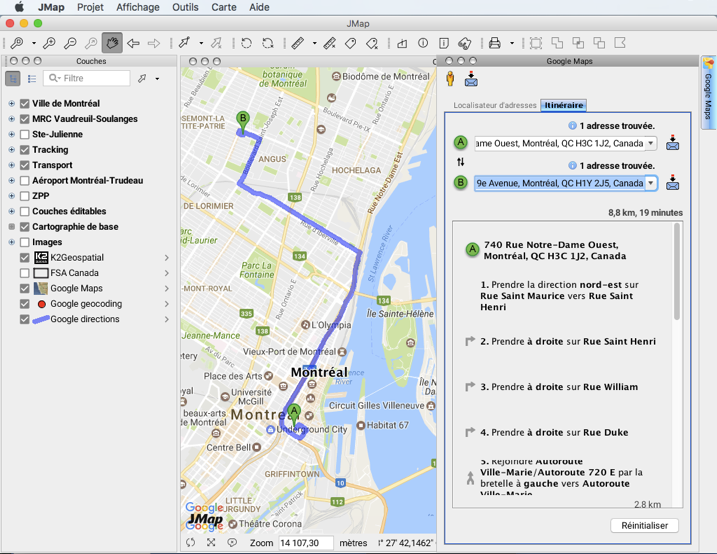Pick address A from map icon

672,143
